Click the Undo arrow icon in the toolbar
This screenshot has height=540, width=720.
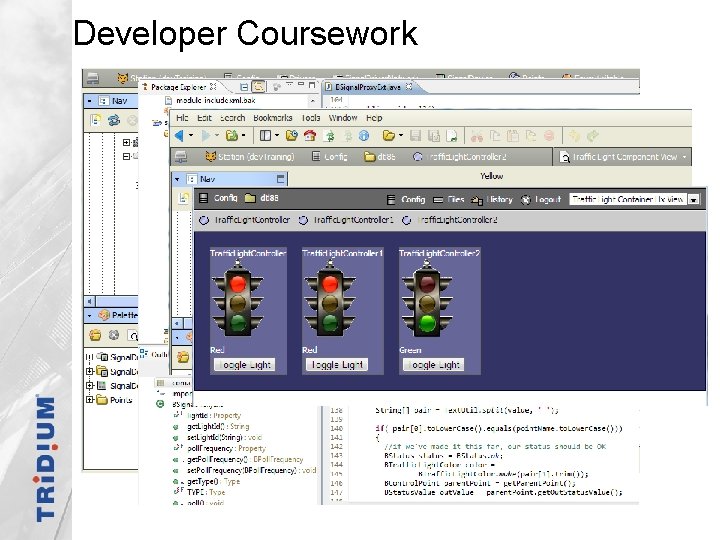pyautogui.click(x=574, y=135)
